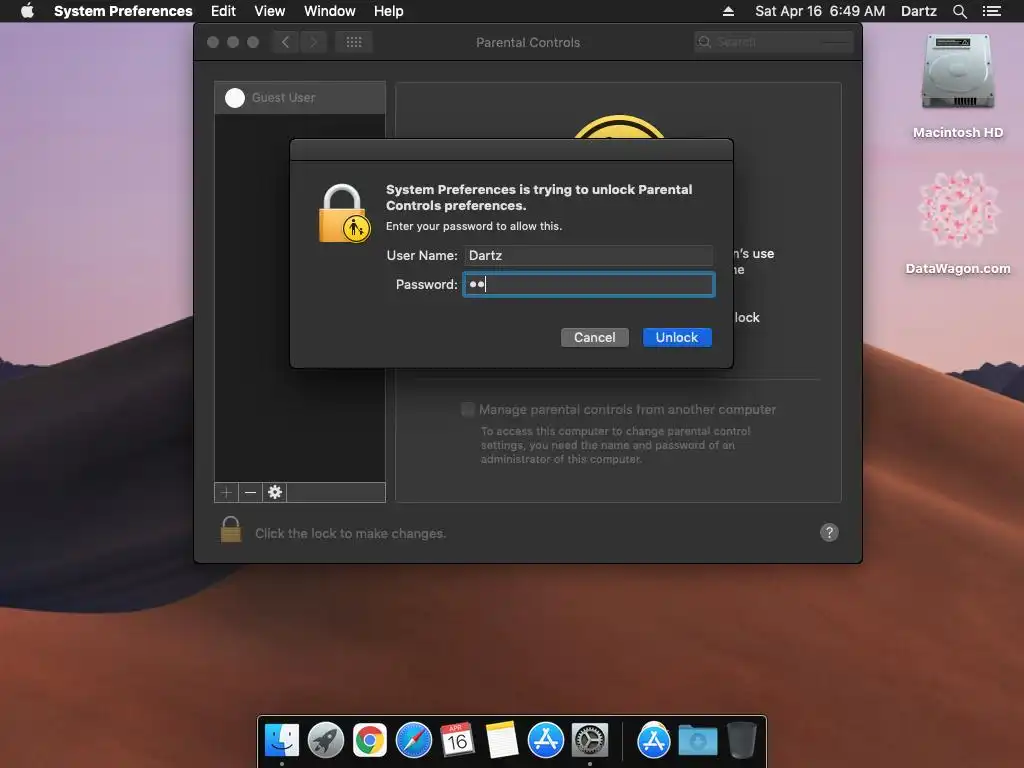Click Parental Controls window title
The height and width of the screenshot is (768, 1024).
(528, 42)
